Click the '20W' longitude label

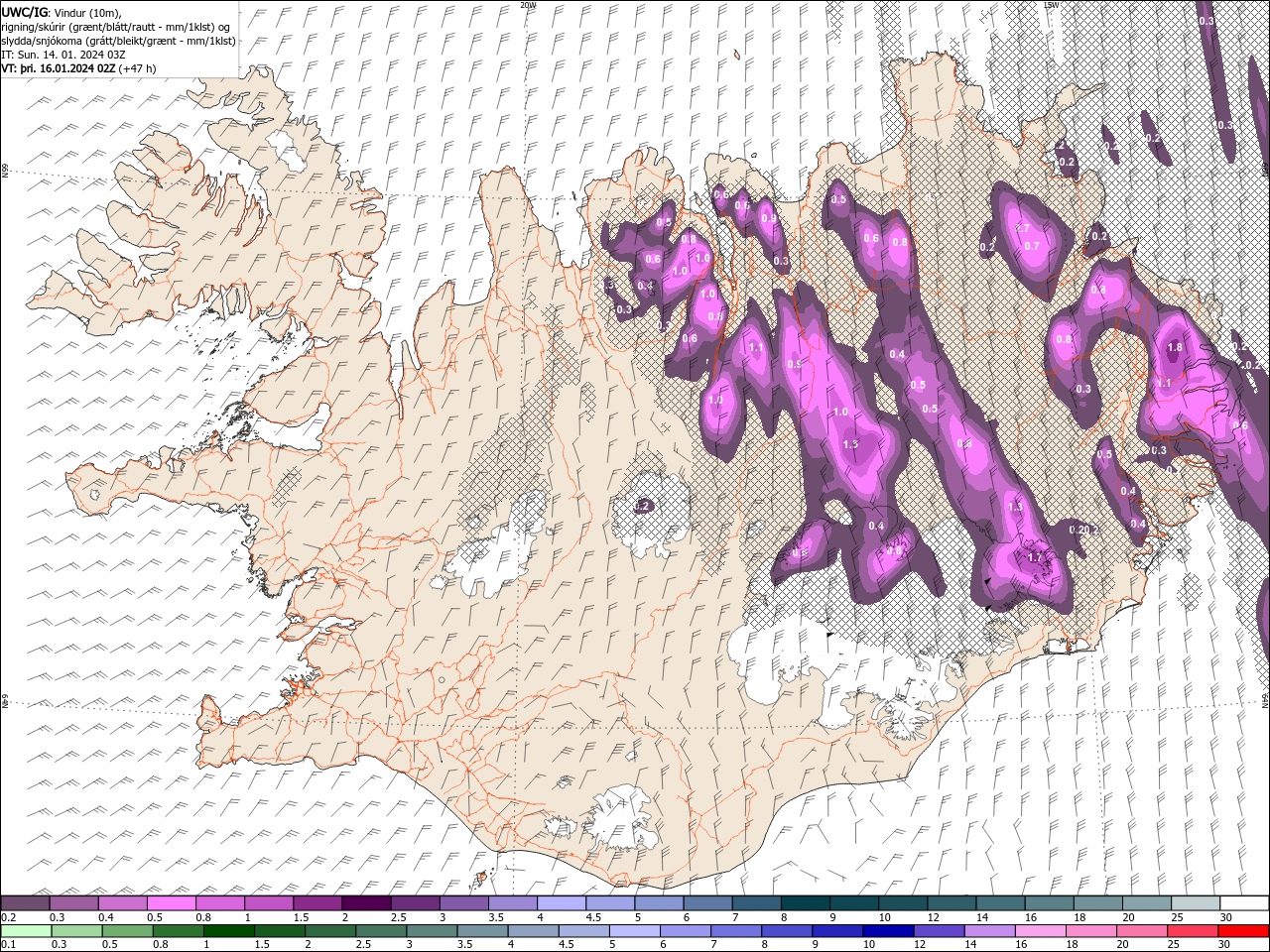pyautogui.click(x=528, y=5)
